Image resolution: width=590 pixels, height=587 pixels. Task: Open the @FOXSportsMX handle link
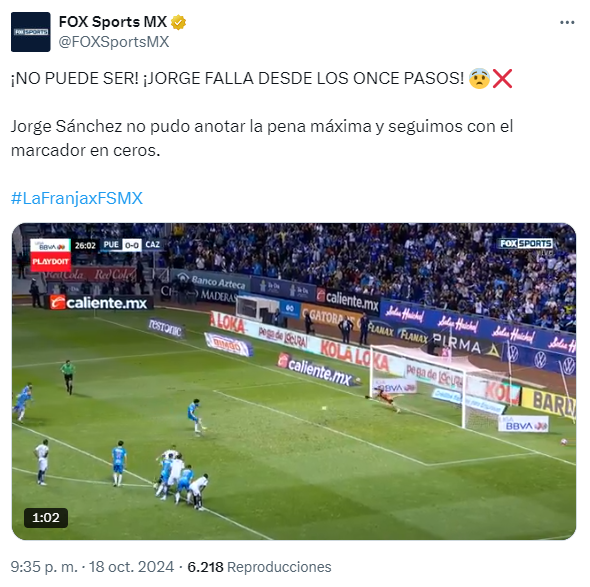click(114, 42)
